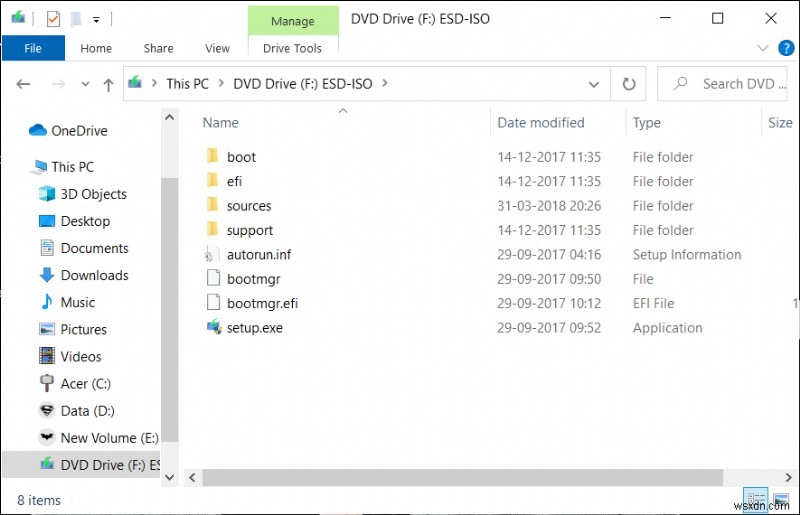This screenshot has width=800, height=515.
Task: Switch to the Share ribbon tab
Action: click(x=158, y=48)
